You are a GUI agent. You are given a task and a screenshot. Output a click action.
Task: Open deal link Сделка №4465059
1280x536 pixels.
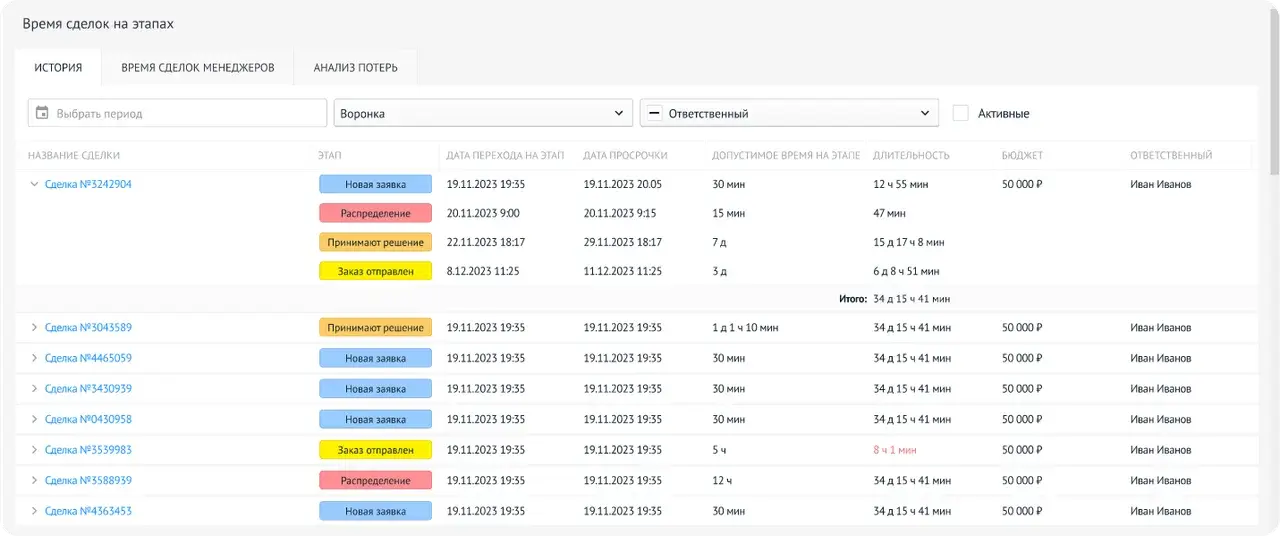pyautogui.click(x=88, y=358)
